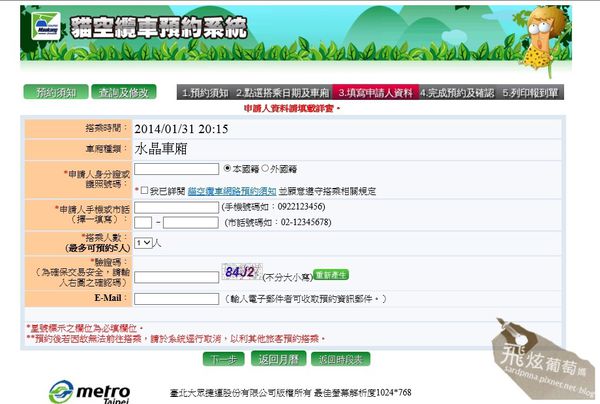Click the boarding time 2014/01/31 20:15 text
The image size is (600, 404).
point(181,129)
